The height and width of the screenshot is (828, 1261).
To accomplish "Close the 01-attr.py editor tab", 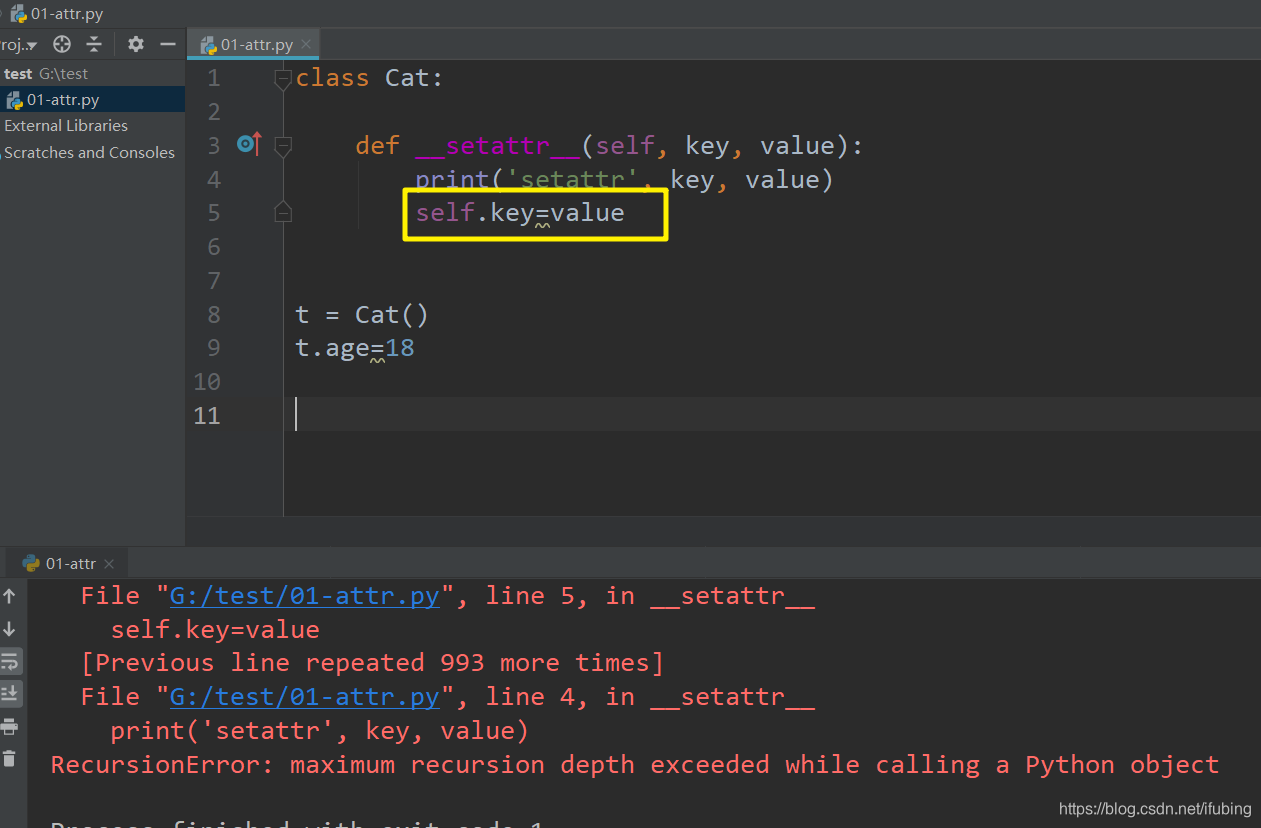I will [x=306, y=44].
